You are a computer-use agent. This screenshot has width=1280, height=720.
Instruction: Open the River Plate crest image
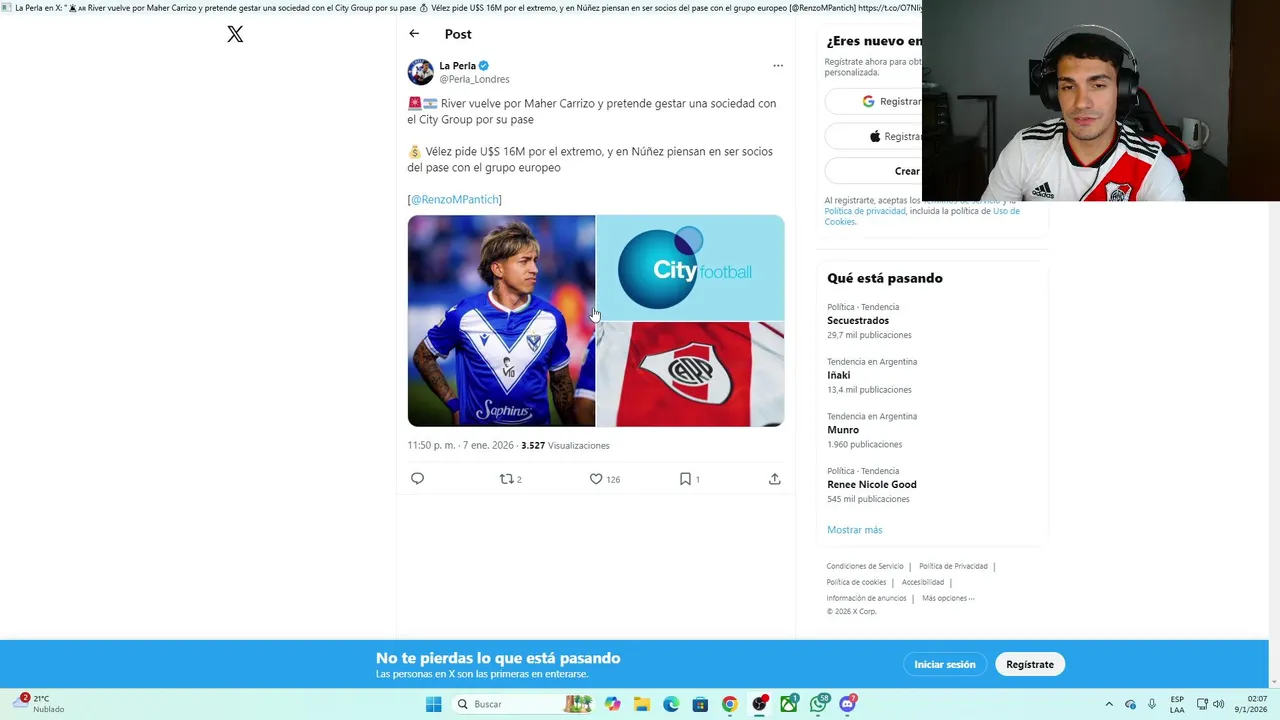(690, 375)
